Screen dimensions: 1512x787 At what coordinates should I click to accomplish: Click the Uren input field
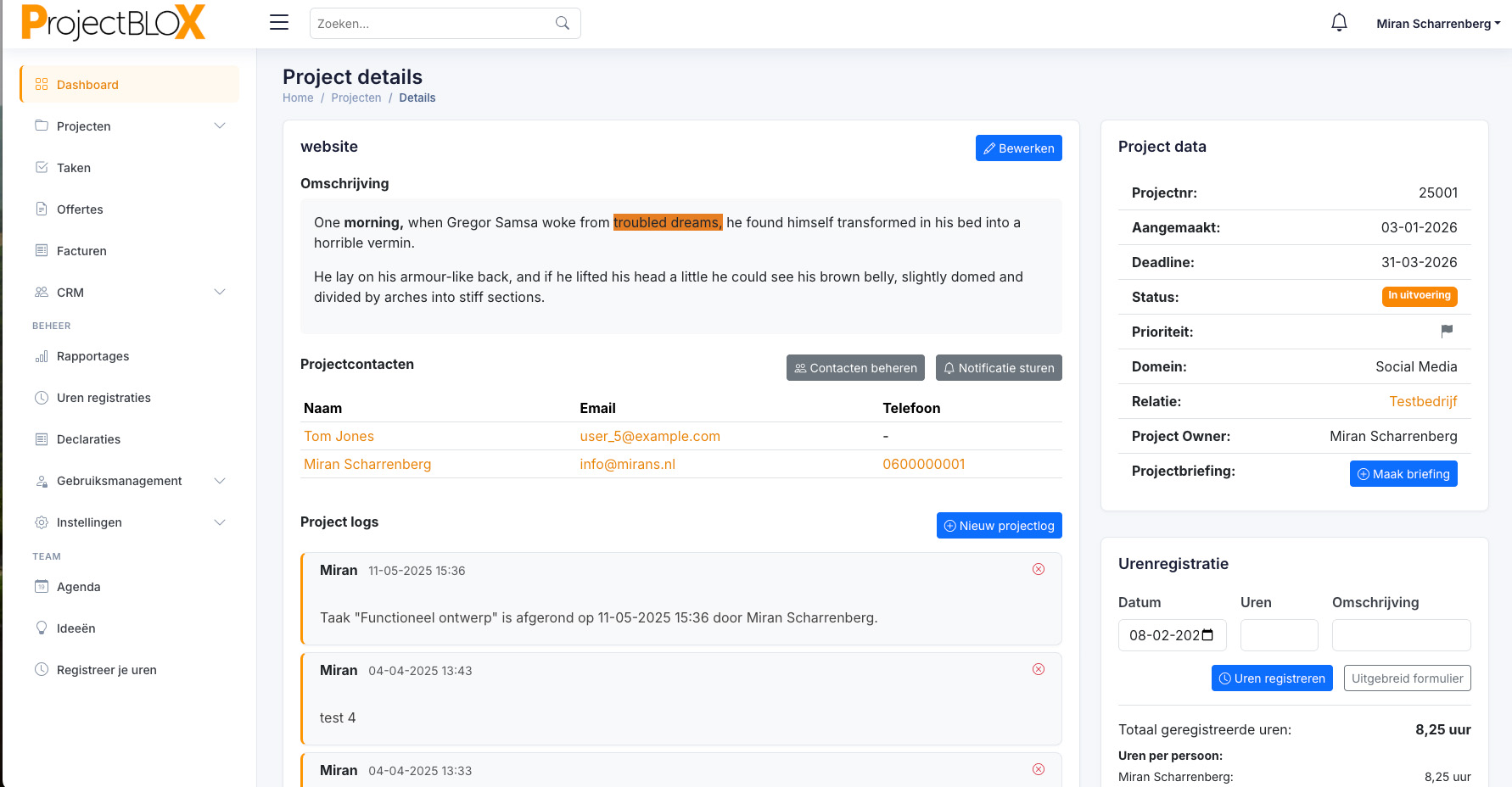tap(1279, 635)
